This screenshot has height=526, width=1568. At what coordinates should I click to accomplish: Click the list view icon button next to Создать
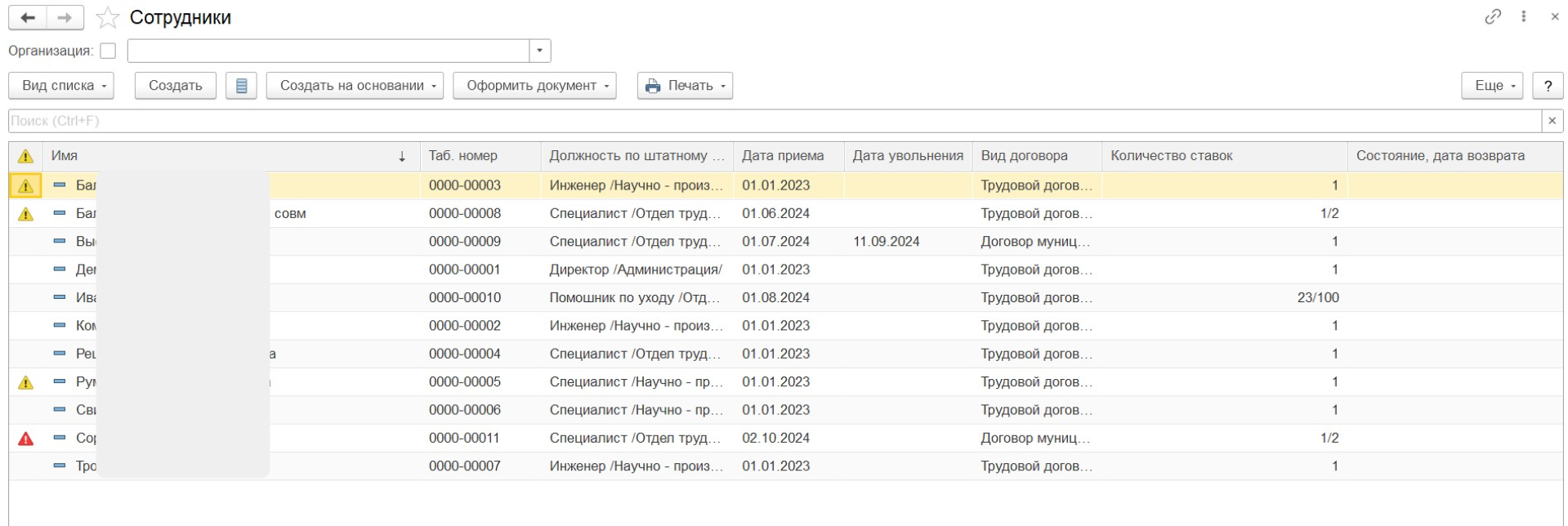click(x=241, y=86)
